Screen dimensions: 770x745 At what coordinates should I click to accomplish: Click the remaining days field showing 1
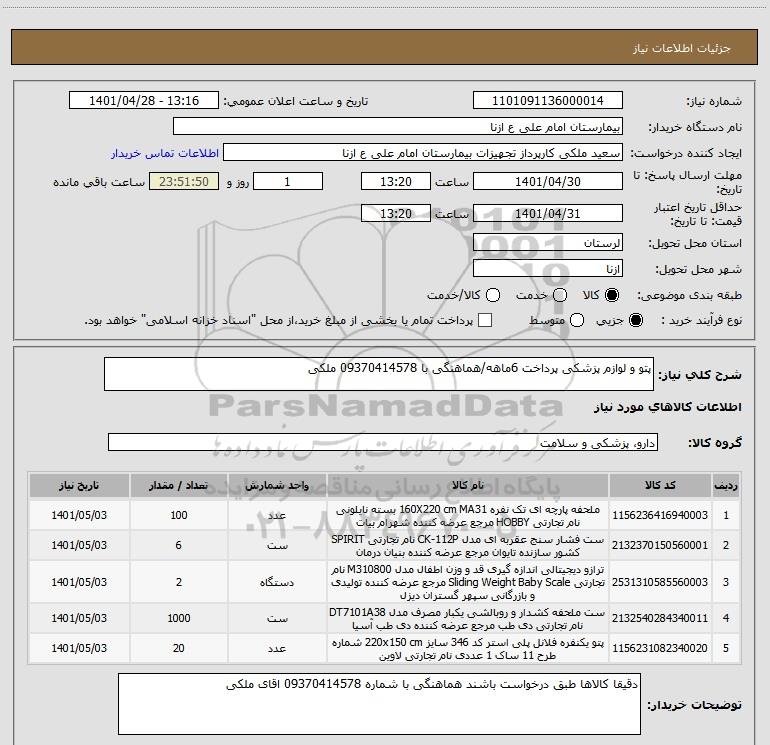[288, 181]
